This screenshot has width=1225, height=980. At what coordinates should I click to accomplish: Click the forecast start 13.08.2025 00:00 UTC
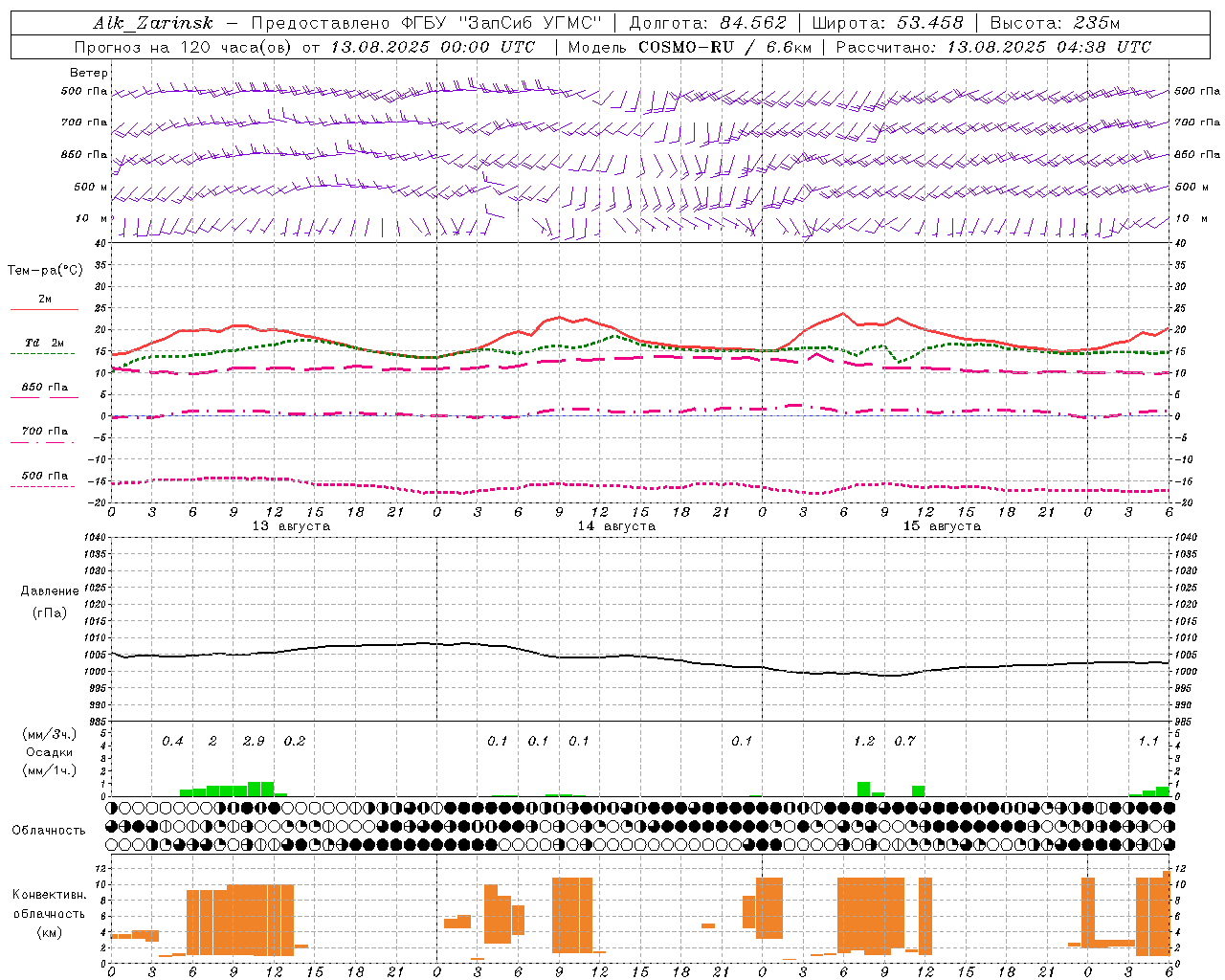[x=433, y=47]
